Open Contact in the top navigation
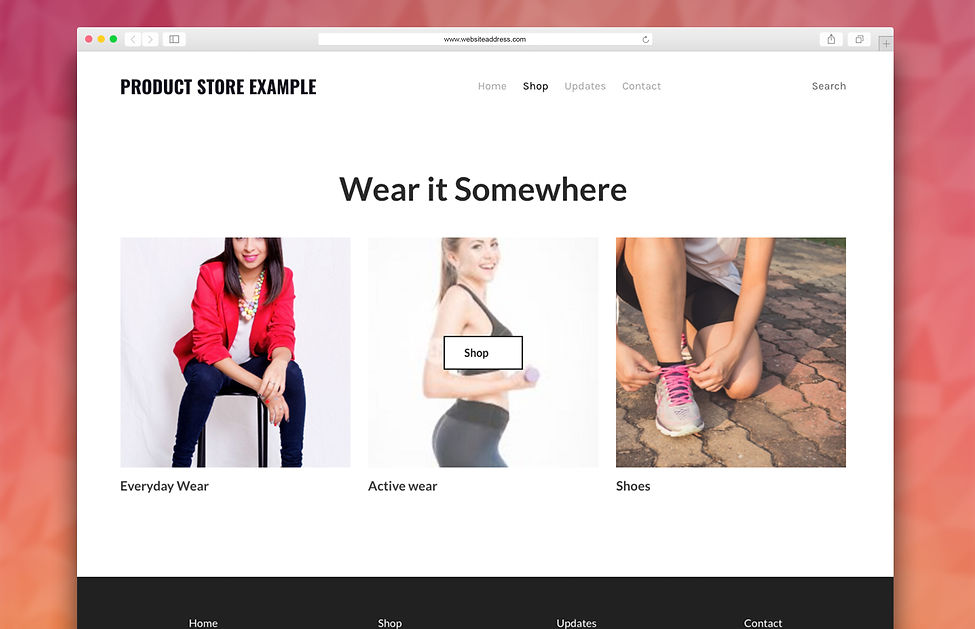The height and width of the screenshot is (629, 975). 641,86
